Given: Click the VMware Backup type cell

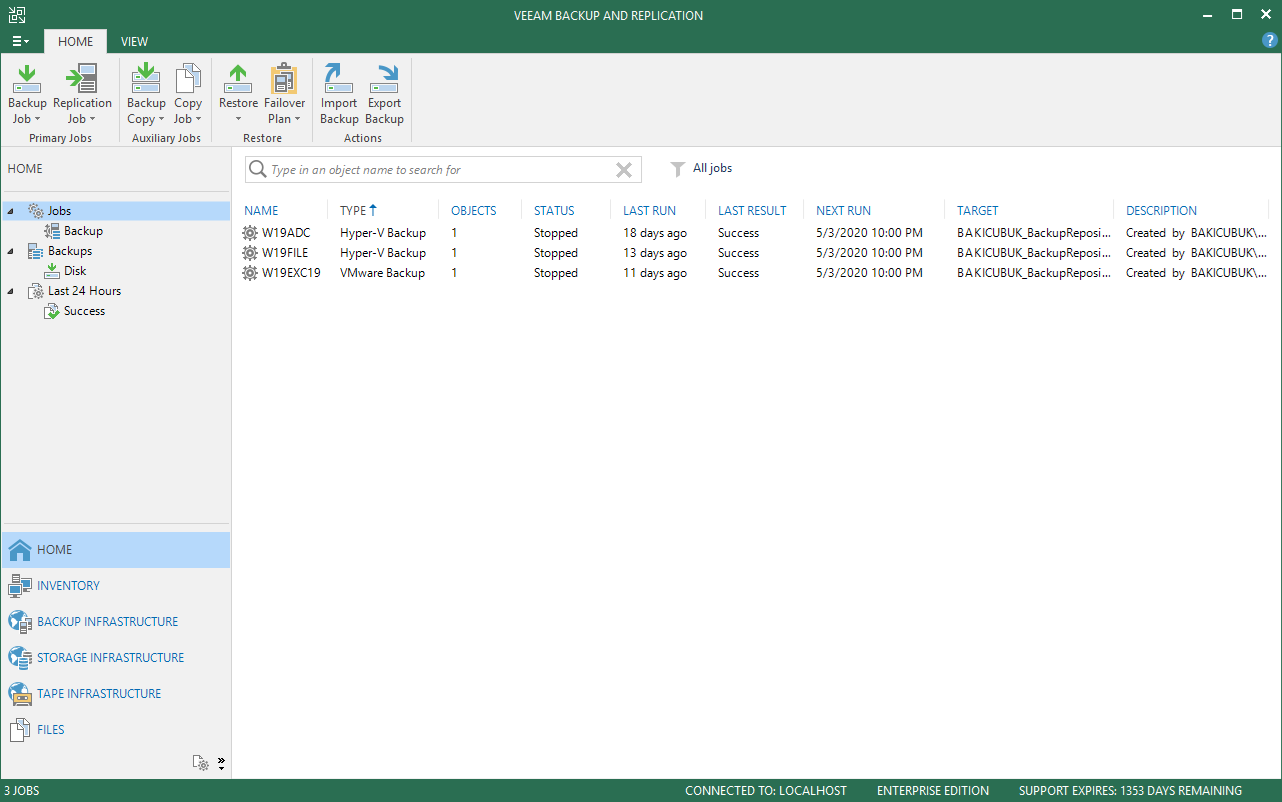Looking at the screenshot, I should 382,273.
